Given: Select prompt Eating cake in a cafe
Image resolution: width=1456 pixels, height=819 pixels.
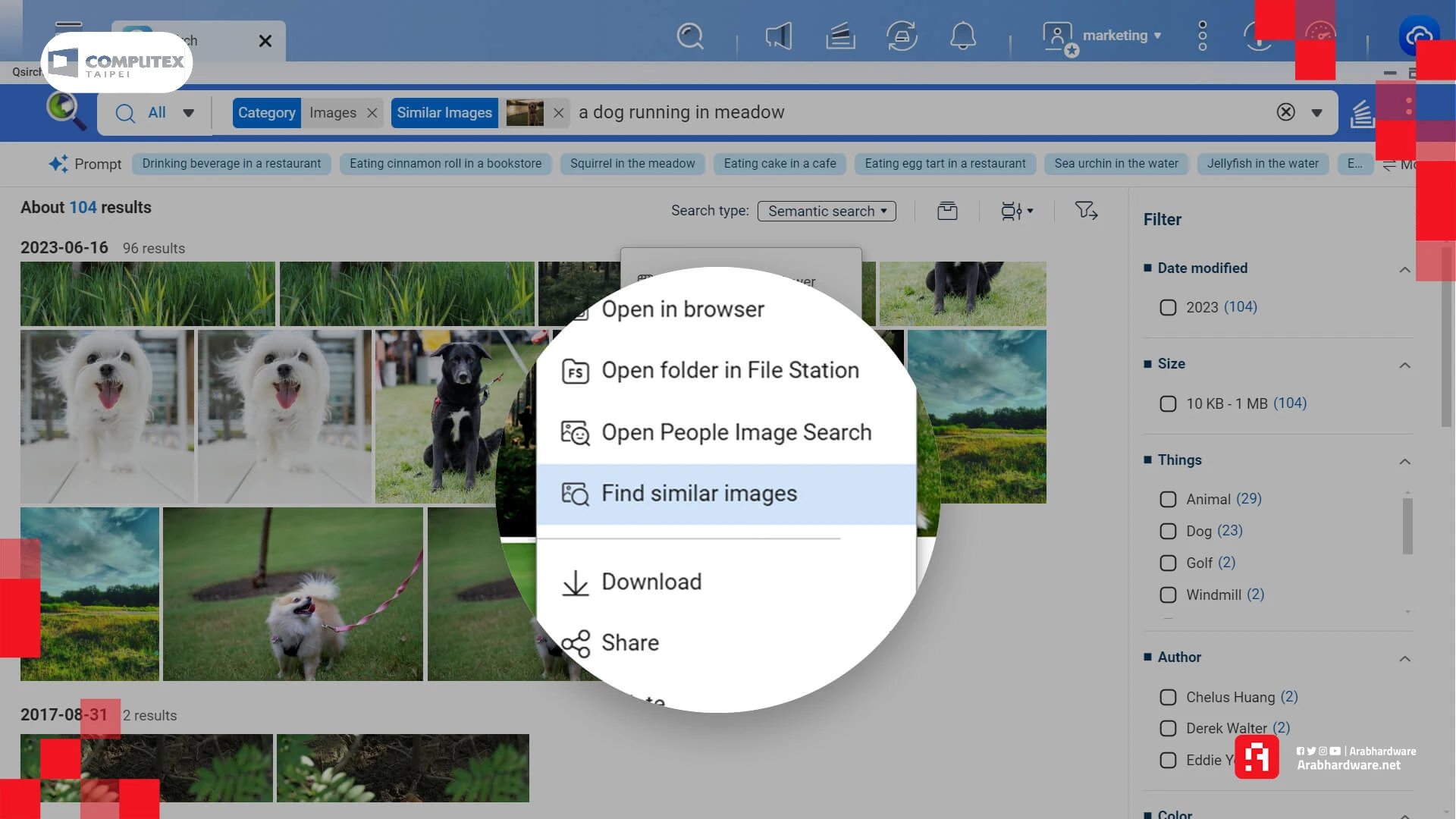Looking at the screenshot, I should (780, 164).
